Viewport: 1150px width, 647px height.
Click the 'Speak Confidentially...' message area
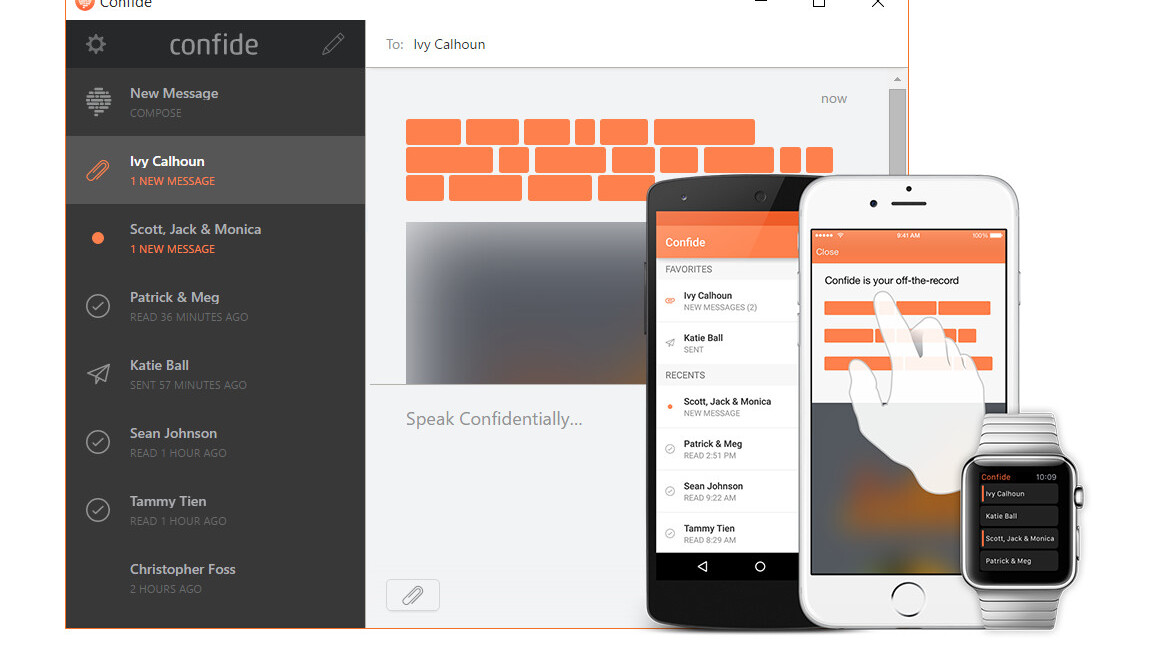(494, 419)
